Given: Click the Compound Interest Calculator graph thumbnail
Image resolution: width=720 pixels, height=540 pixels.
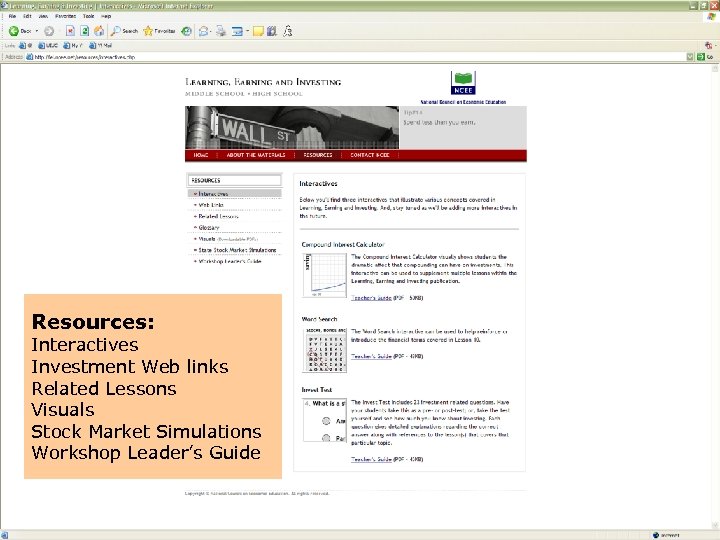Looking at the screenshot, I should [x=325, y=275].
